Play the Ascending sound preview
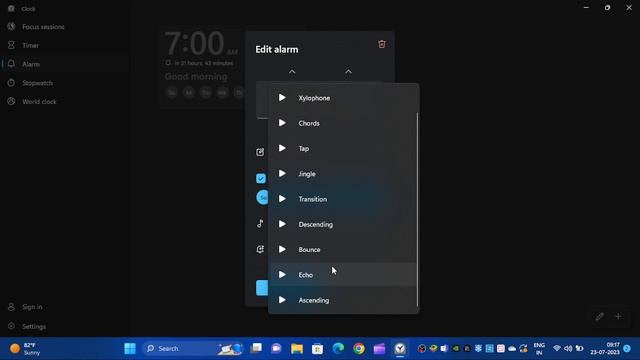 click(282, 300)
